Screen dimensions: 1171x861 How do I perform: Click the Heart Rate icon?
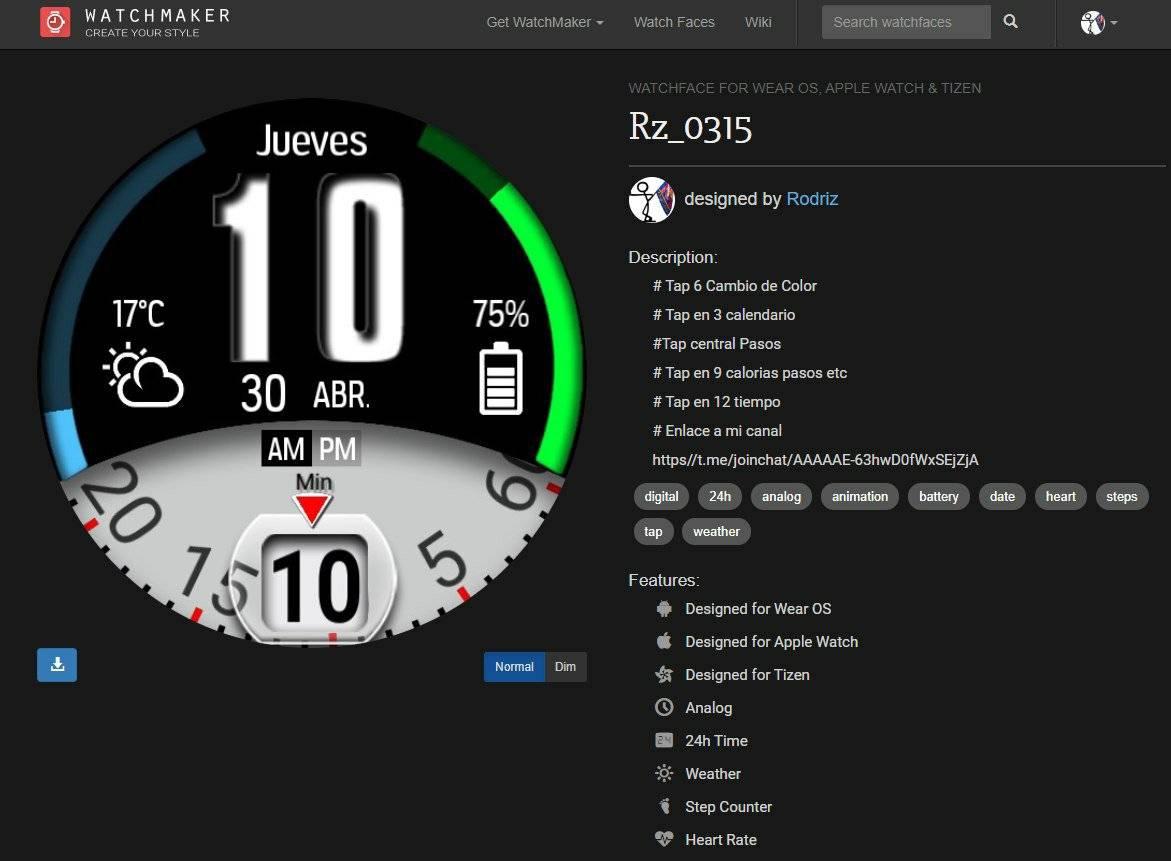click(664, 839)
